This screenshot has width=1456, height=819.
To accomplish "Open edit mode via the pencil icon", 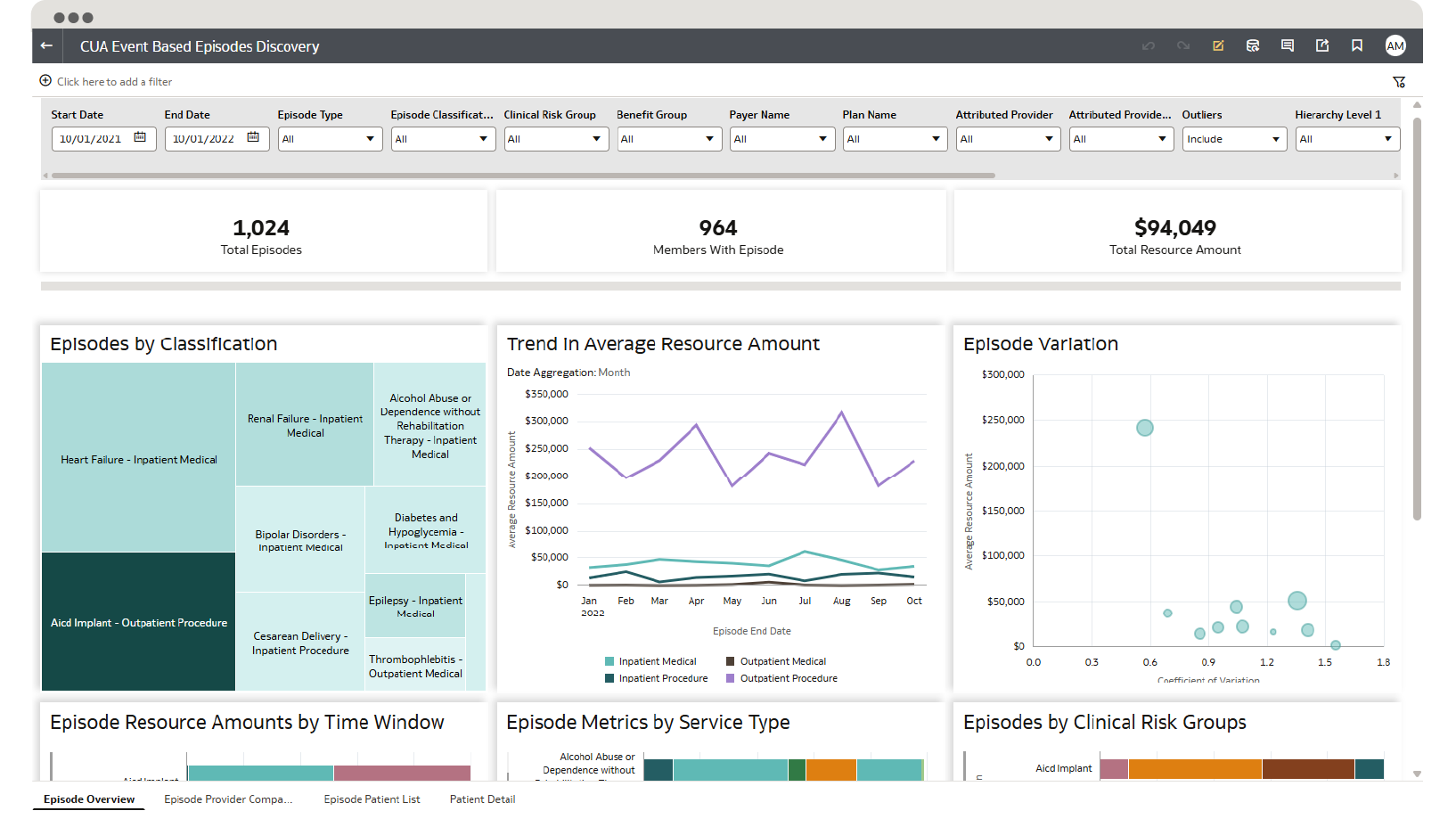I will click(1217, 45).
